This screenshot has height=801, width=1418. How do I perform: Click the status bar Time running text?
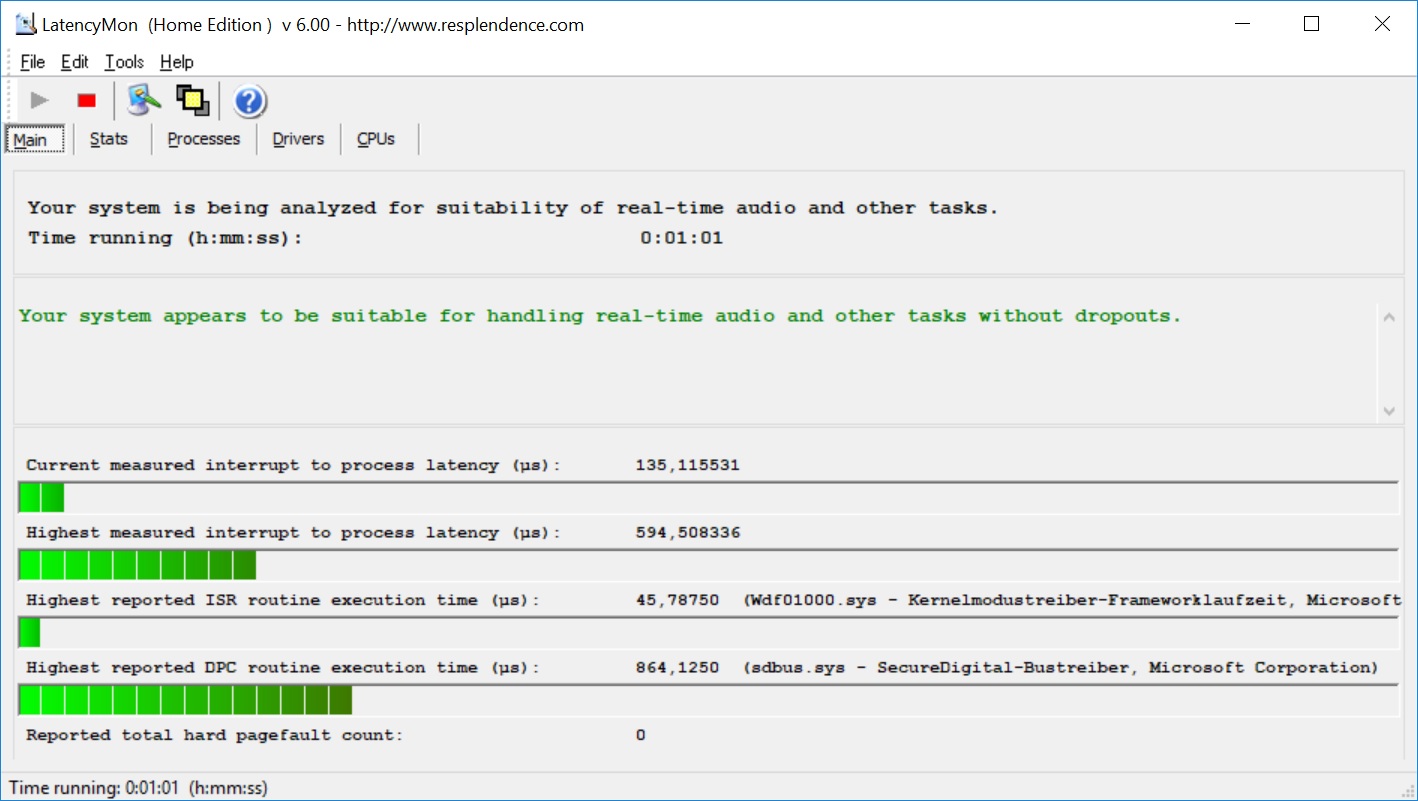(138, 788)
